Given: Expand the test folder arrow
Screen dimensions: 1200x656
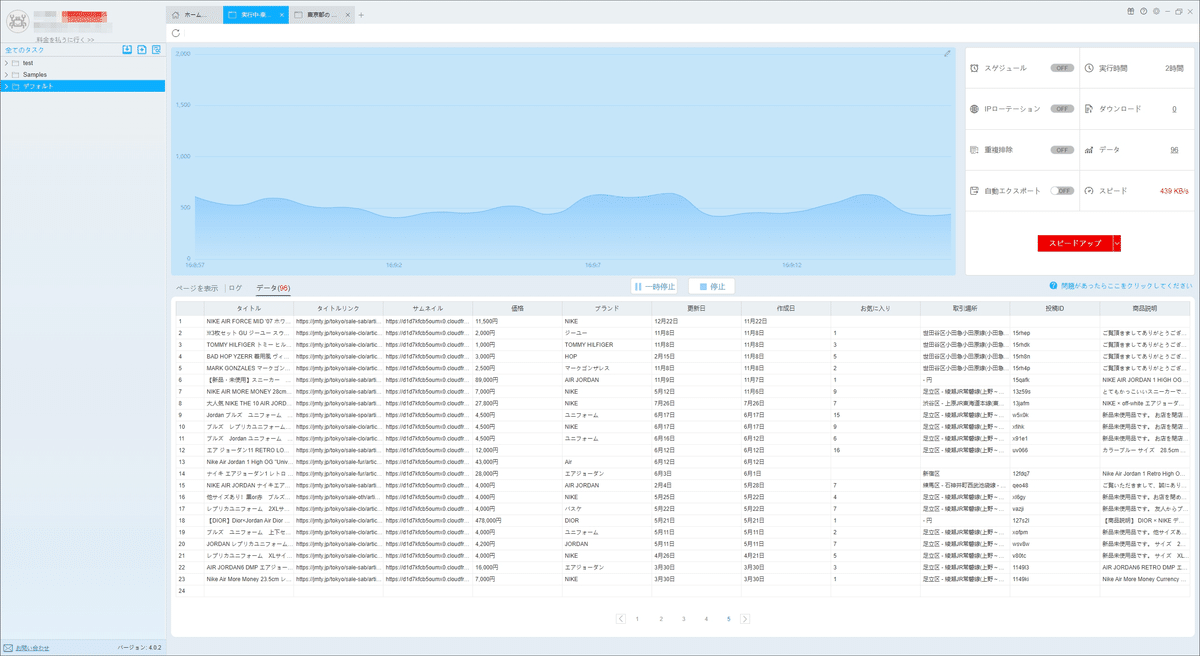Looking at the screenshot, I should tap(6, 63).
